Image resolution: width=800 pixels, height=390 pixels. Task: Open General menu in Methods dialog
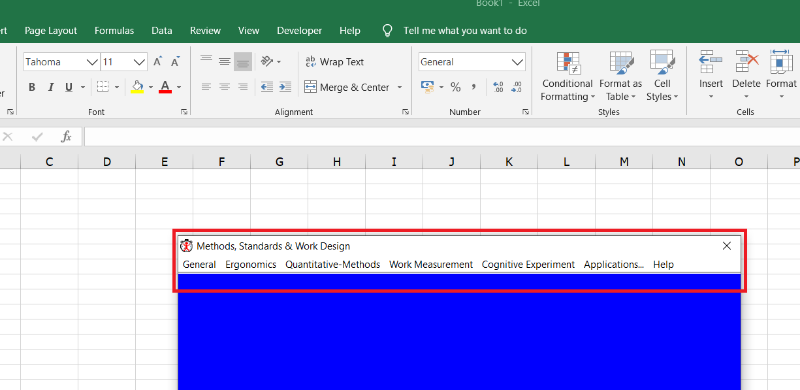(199, 264)
